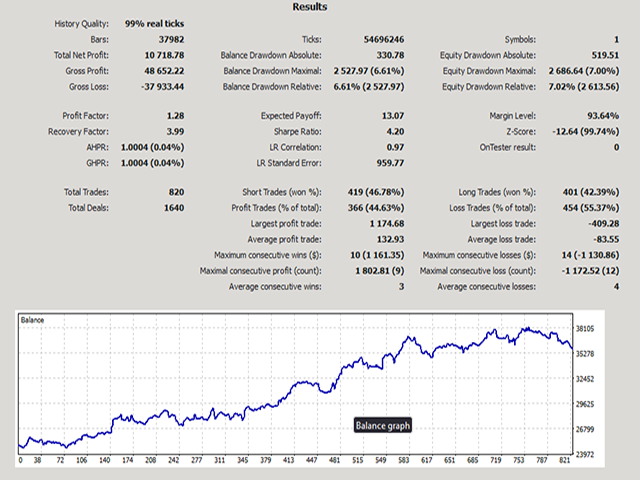The height and width of the screenshot is (480, 640).
Task: Click the Symbols label
Action: 520,40
